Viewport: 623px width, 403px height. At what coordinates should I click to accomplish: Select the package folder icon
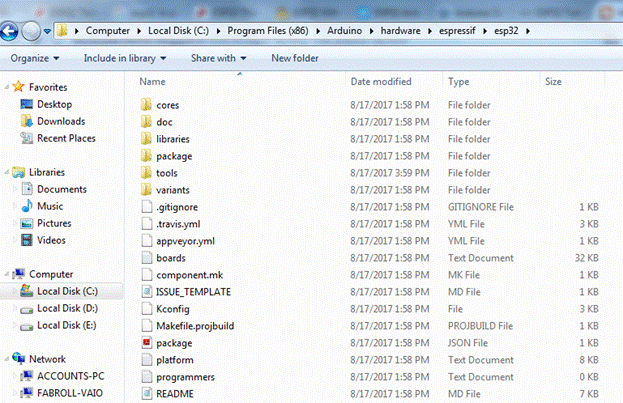click(146, 156)
